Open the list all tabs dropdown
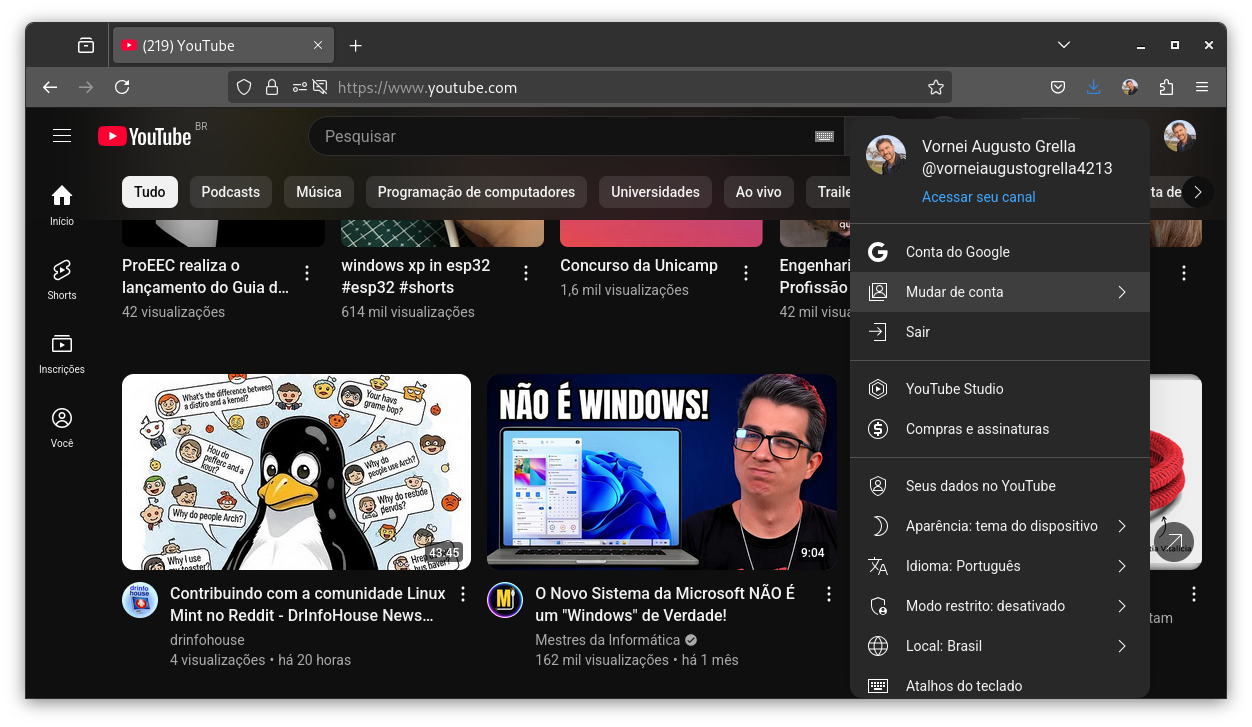This screenshot has height=727, width=1252. pos(1064,45)
